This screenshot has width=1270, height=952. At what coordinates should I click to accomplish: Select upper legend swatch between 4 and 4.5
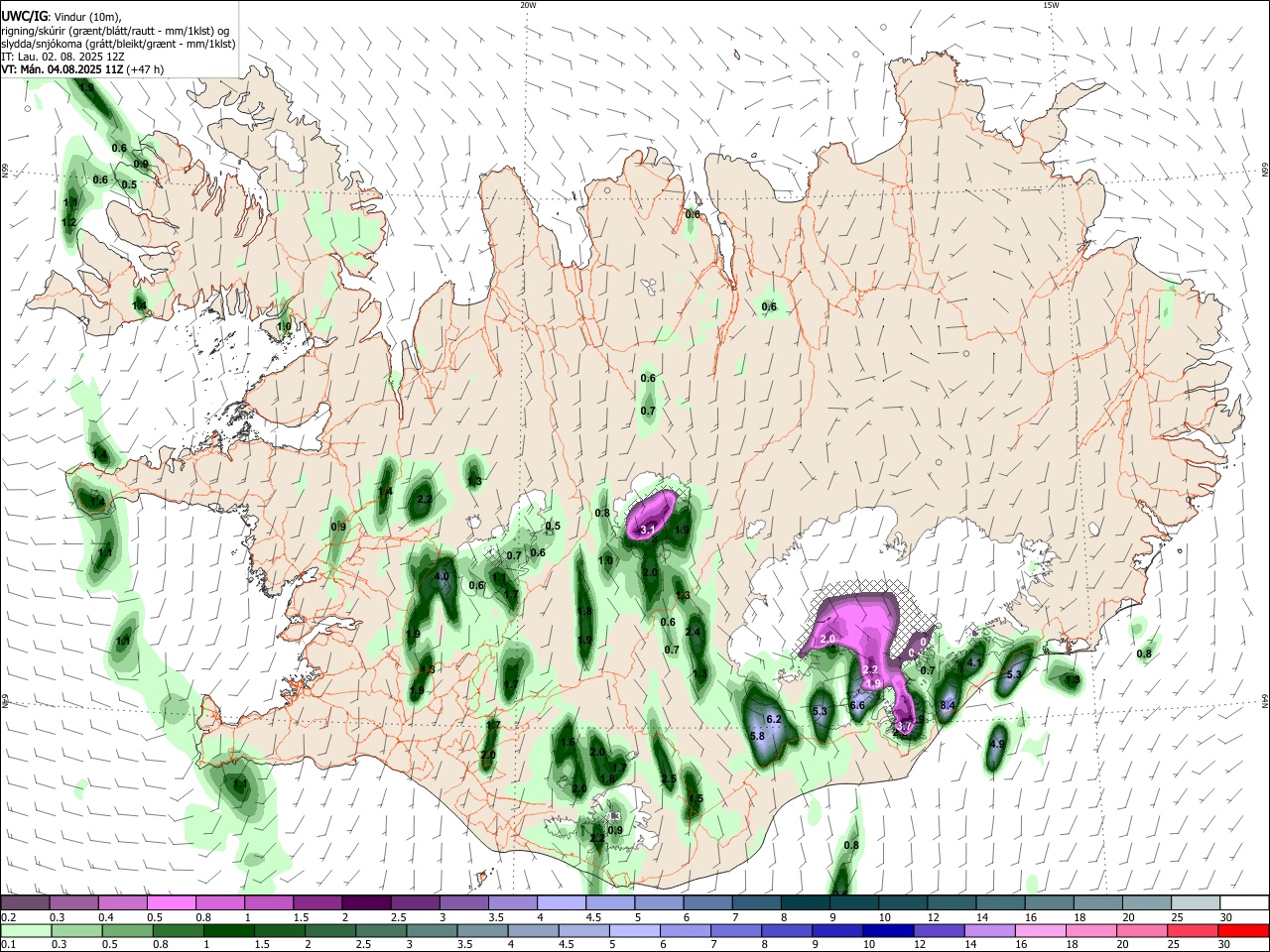[x=561, y=902]
